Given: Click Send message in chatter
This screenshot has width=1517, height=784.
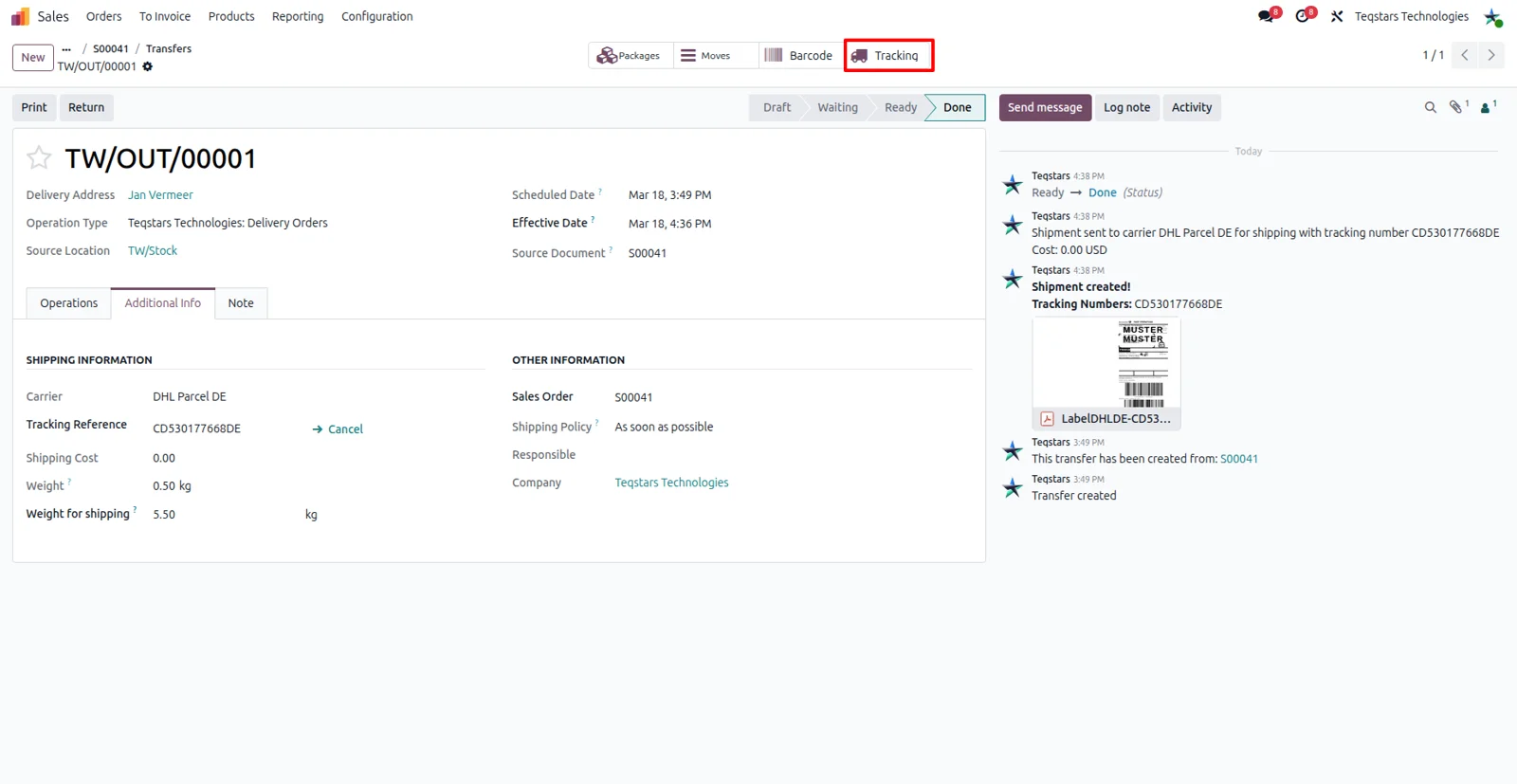Looking at the screenshot, I should (x=1045, y=107).
